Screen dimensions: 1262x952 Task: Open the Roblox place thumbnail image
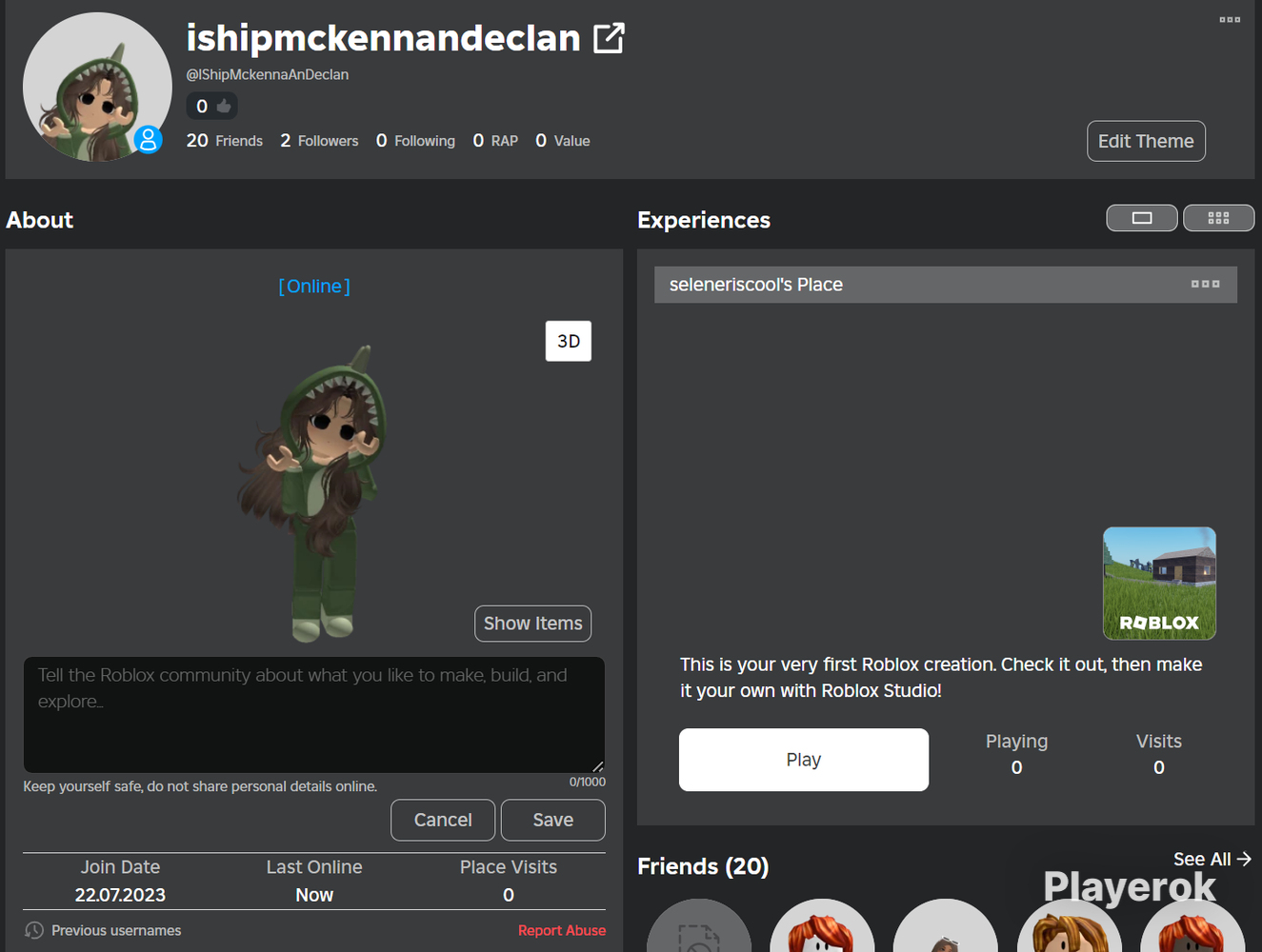[1159, 584]
